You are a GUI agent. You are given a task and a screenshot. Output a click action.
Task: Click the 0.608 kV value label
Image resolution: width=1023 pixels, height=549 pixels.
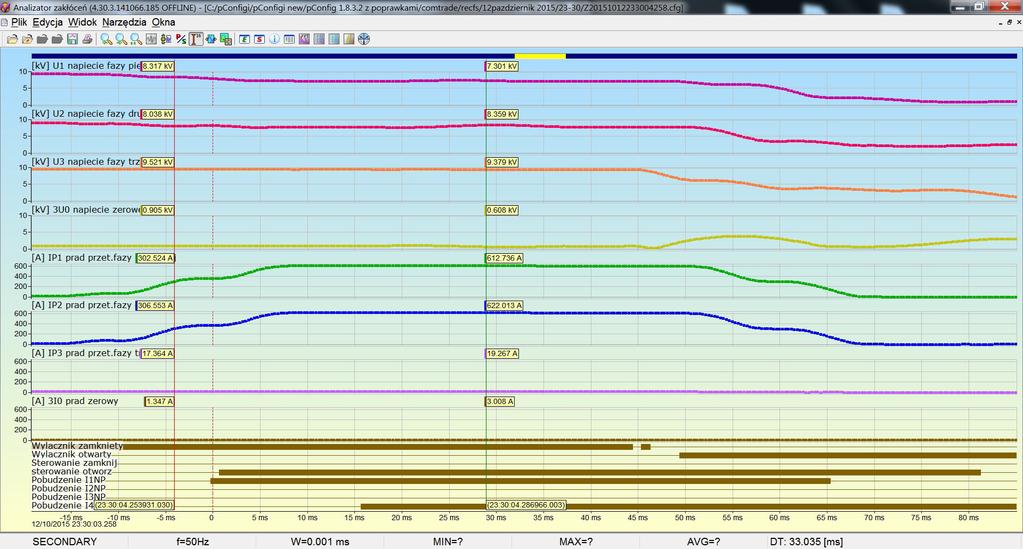pyautogui.click(x=502, y=210)
